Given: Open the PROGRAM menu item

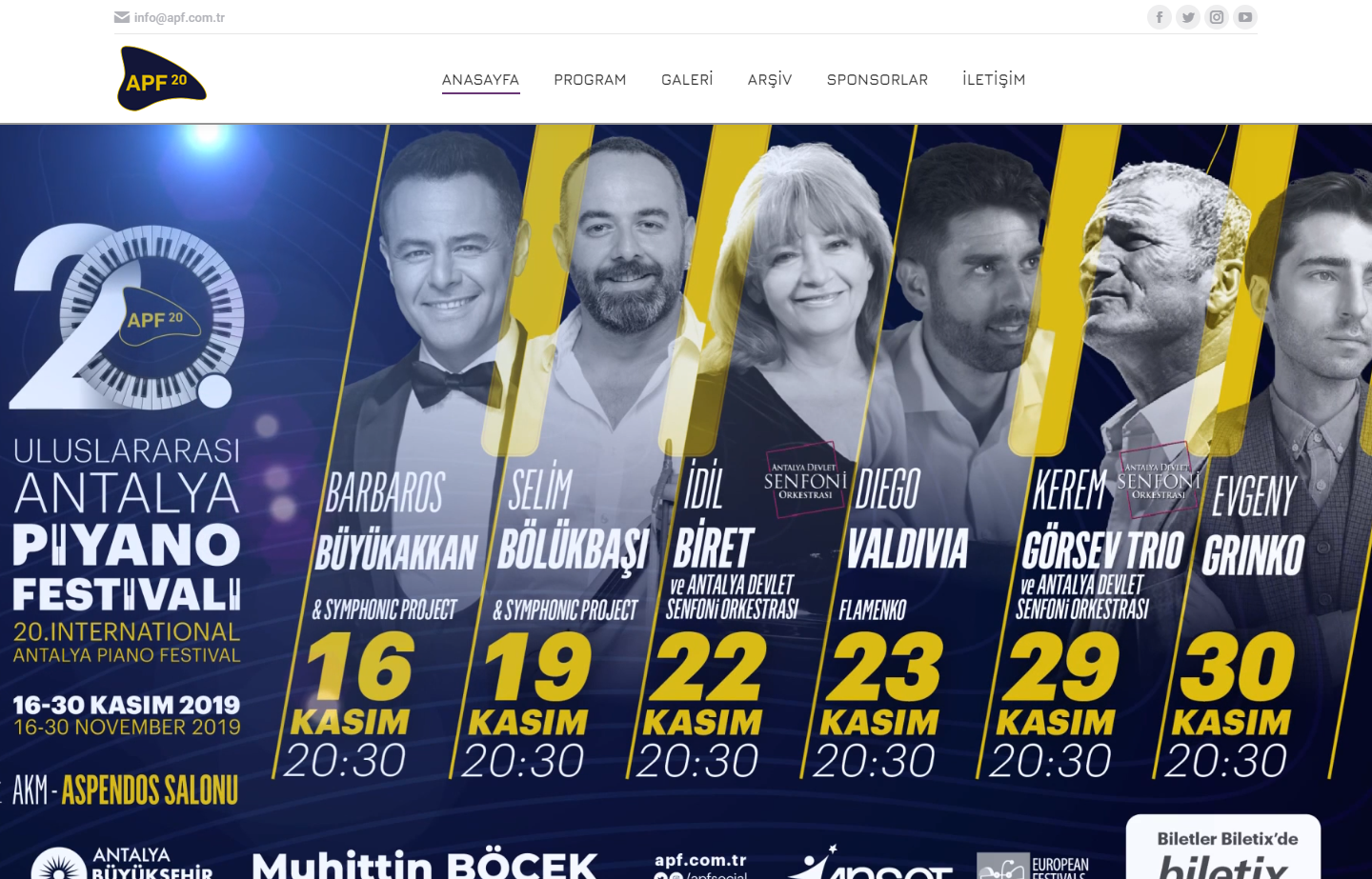Looking at the screenshot, I should pos(590,80).
